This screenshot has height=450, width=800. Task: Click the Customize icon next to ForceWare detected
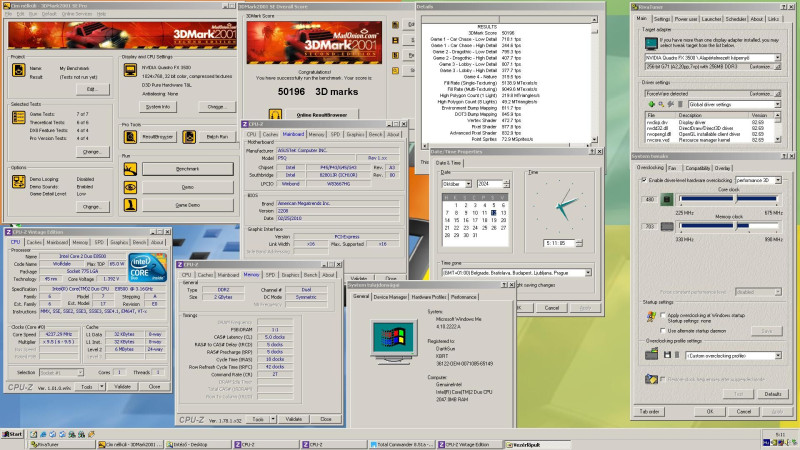(778, 94)
